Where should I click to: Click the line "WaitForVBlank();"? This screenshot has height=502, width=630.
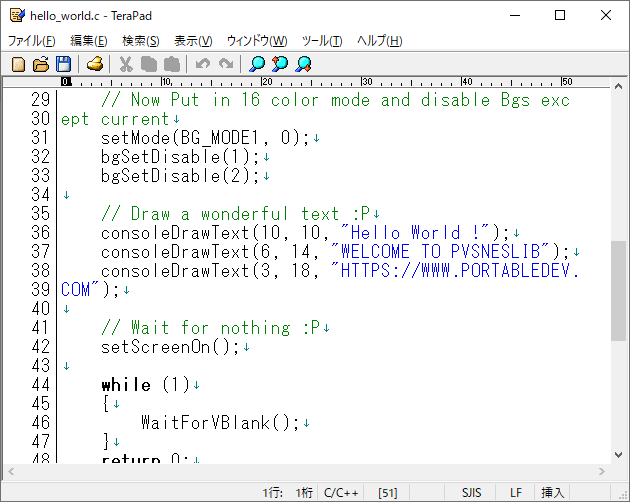click(x=220, y=423)
